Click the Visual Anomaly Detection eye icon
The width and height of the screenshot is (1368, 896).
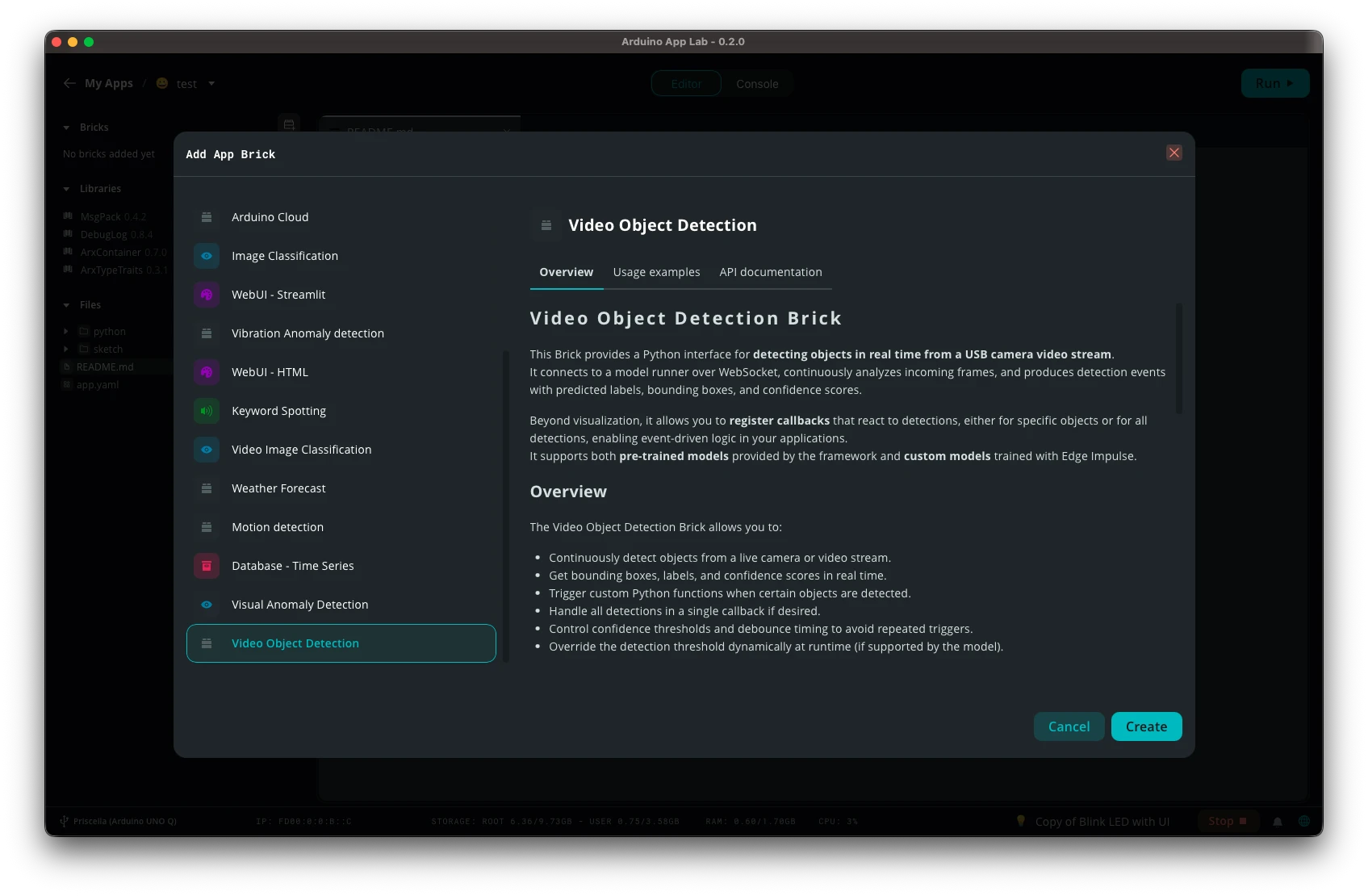(207, 605)
